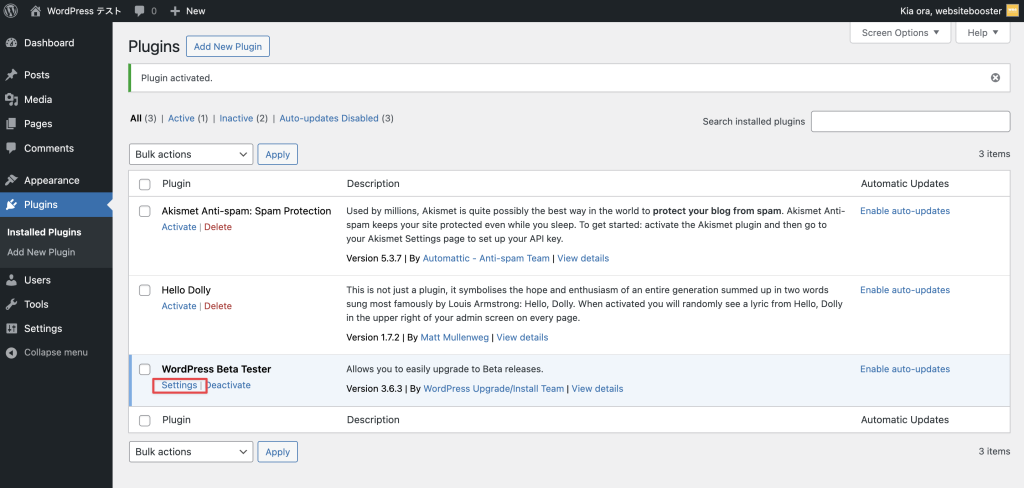Click the WordPress Beta Tester plugin title
The height and width of the screenshot is (488, 1024).
coord(216,369)
